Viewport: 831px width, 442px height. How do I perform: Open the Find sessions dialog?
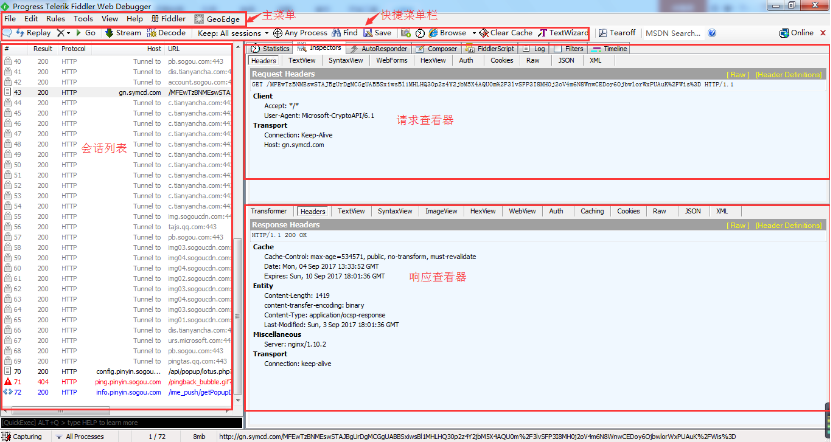(344, 33)
